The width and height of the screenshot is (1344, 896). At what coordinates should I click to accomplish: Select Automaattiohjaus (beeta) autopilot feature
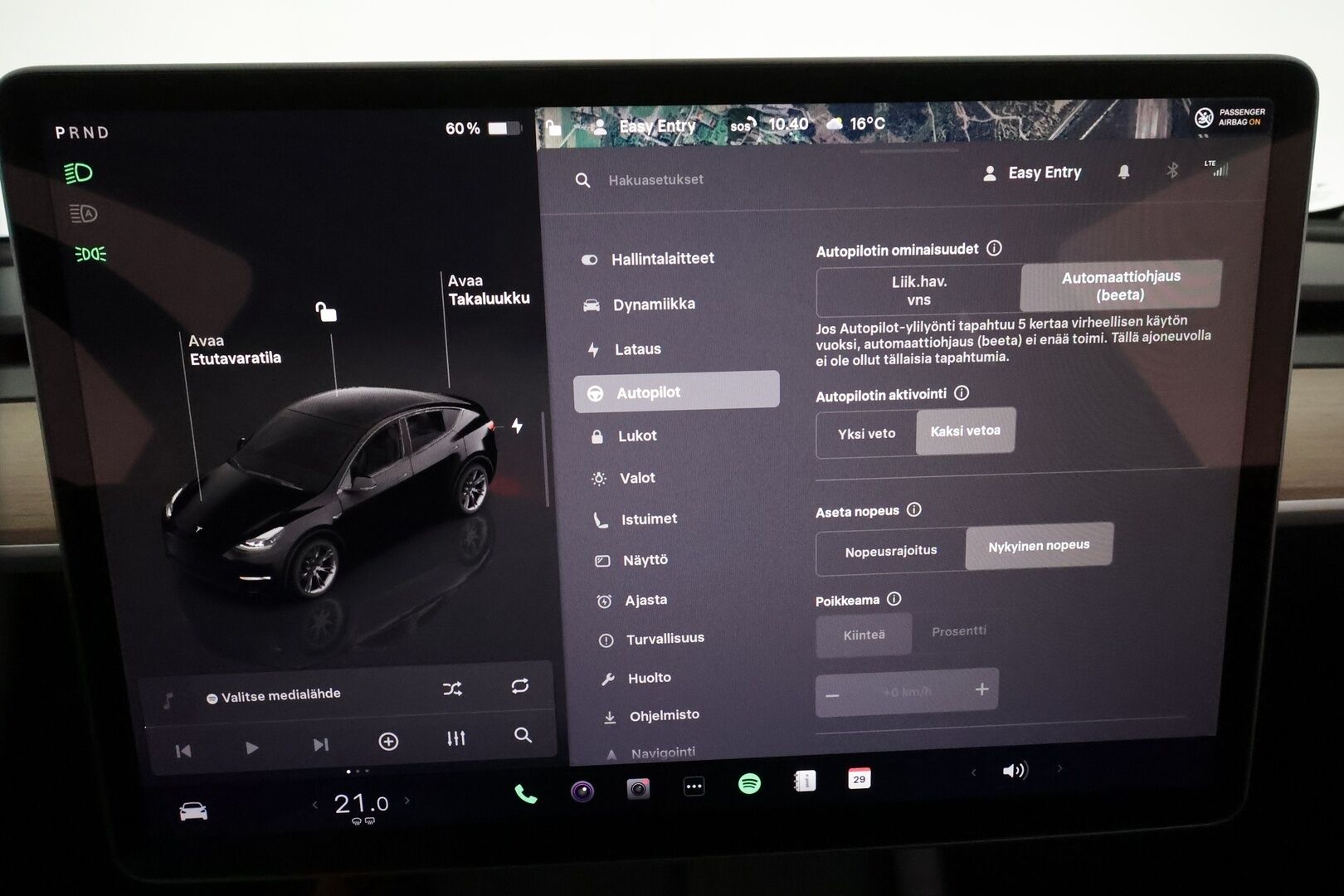1120,285
